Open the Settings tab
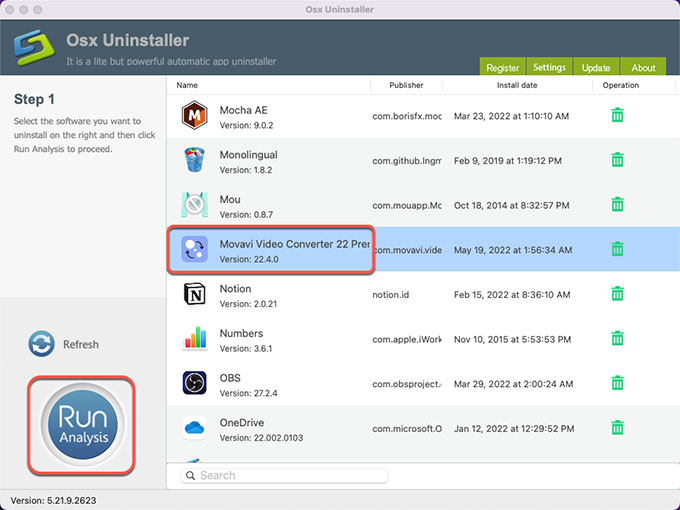The image size is (680, 510). 549,66
